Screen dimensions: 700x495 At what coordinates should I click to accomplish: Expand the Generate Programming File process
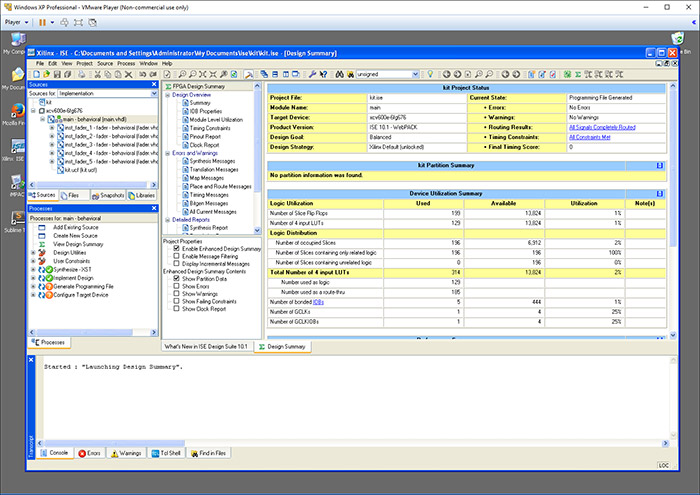(x=33, y=287)
